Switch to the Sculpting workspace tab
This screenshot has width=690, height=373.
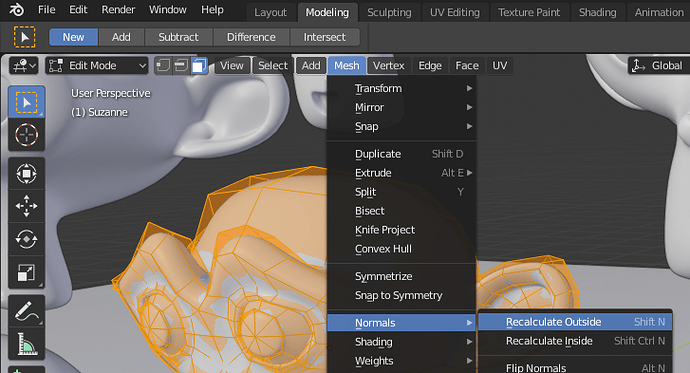tap(389, 12)
